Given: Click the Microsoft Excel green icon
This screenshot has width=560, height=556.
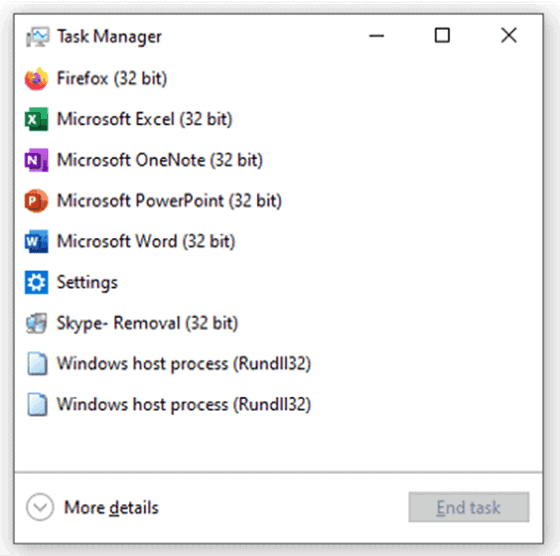Looking at the screenshot, I should coord(36,119).
